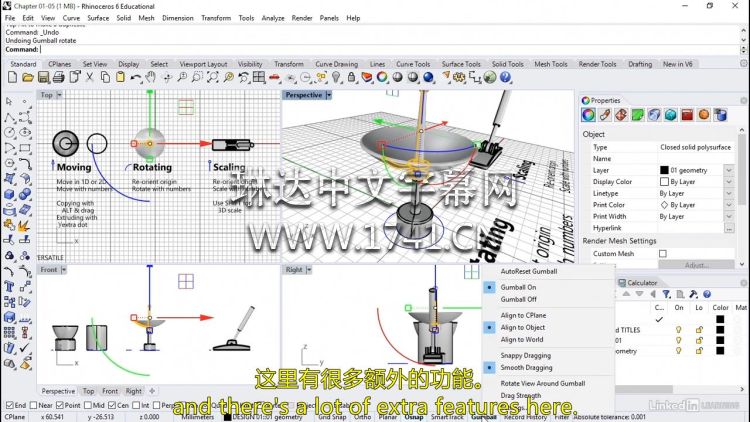Screen dimensions: 750x422
Task: Click the padlock Lock objects icon
Action: click(x=352, y=77)
